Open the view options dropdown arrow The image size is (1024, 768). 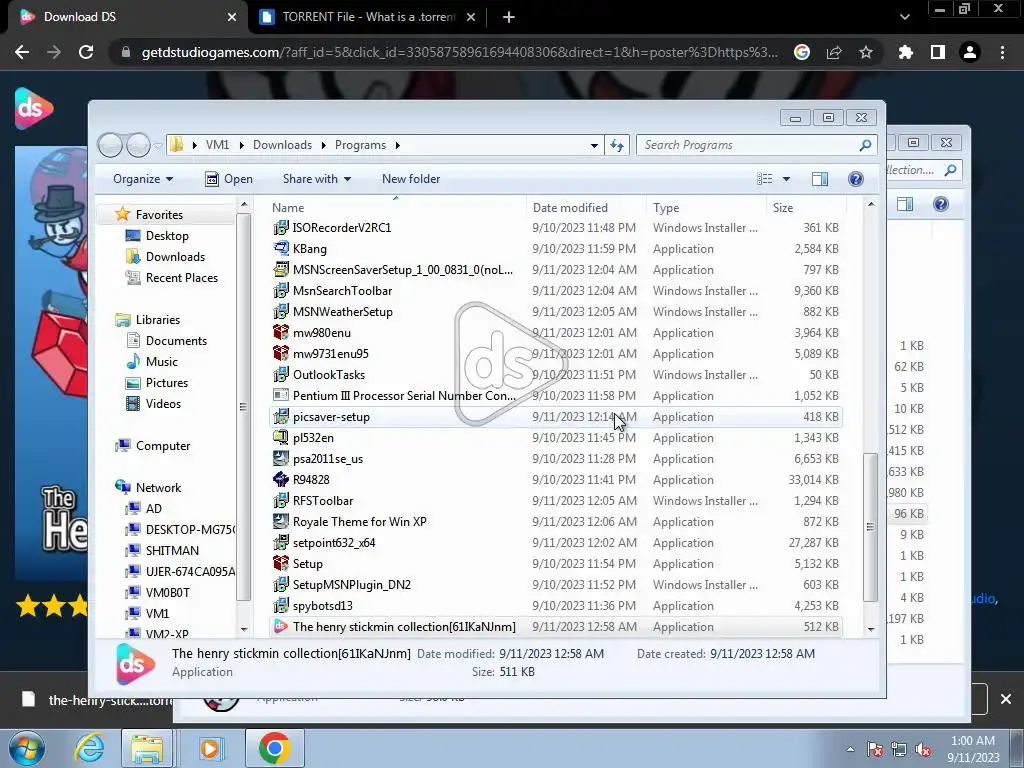786,179
